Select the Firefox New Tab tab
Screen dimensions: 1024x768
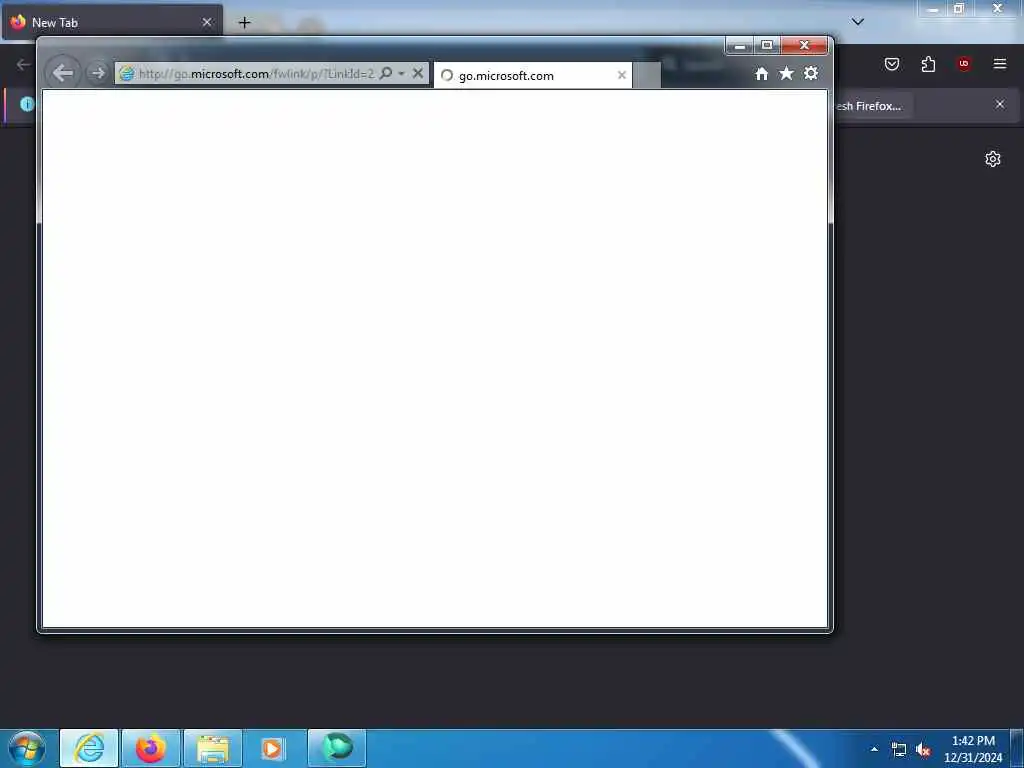tap(112, 22)
